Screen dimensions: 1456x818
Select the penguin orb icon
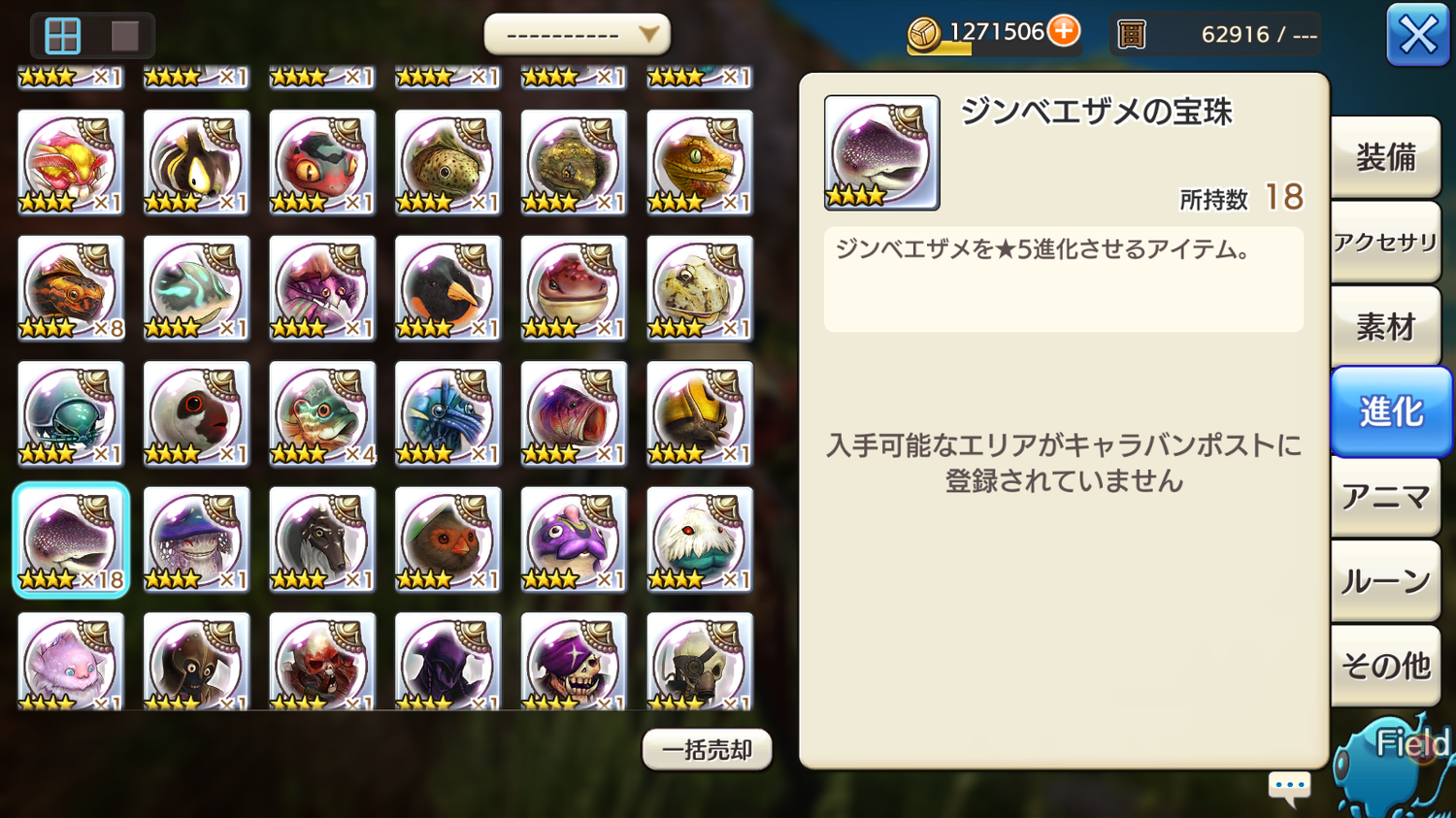[x=447, y=288]
